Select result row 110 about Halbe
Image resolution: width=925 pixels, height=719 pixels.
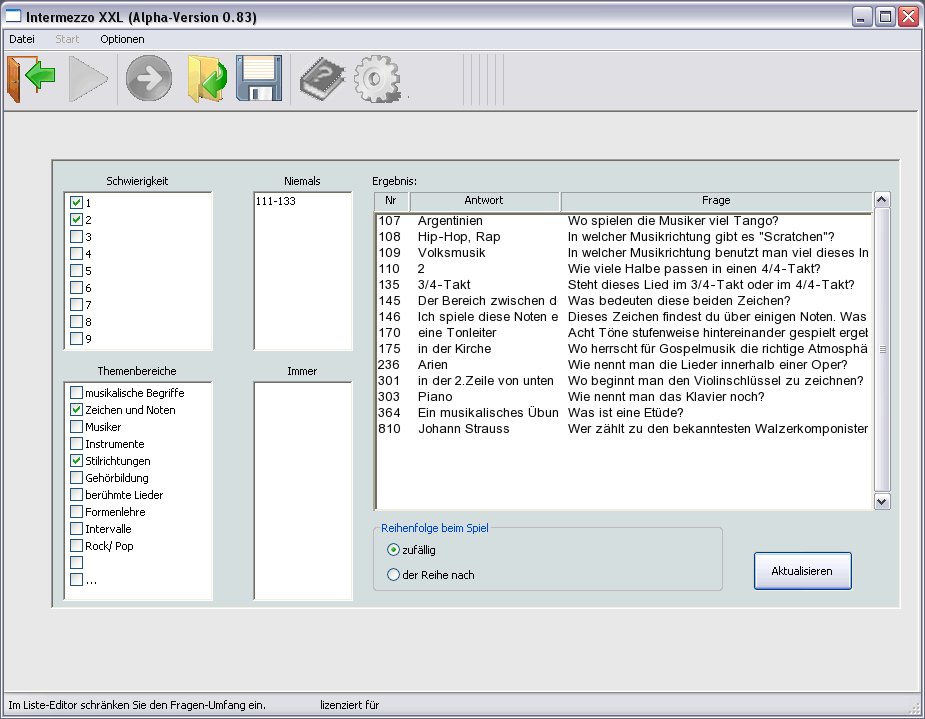[623, 268]
